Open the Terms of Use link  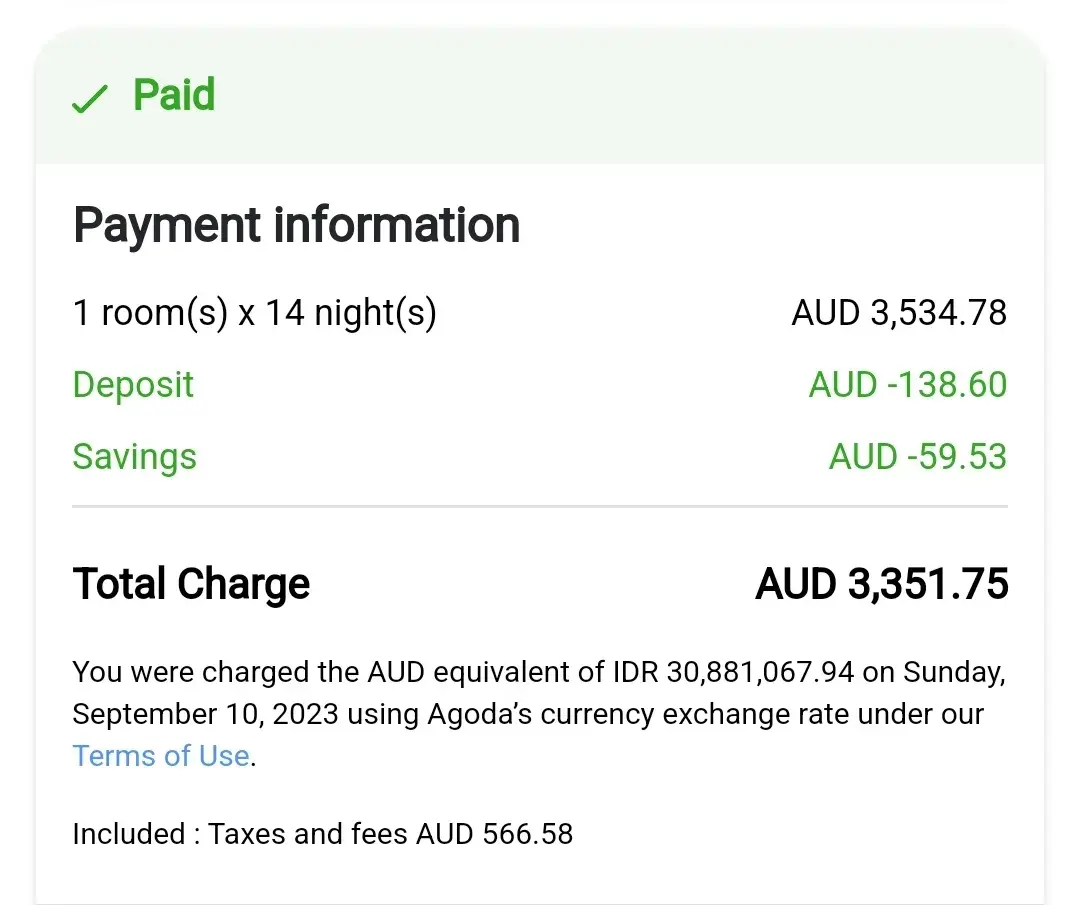pos(161,755)
